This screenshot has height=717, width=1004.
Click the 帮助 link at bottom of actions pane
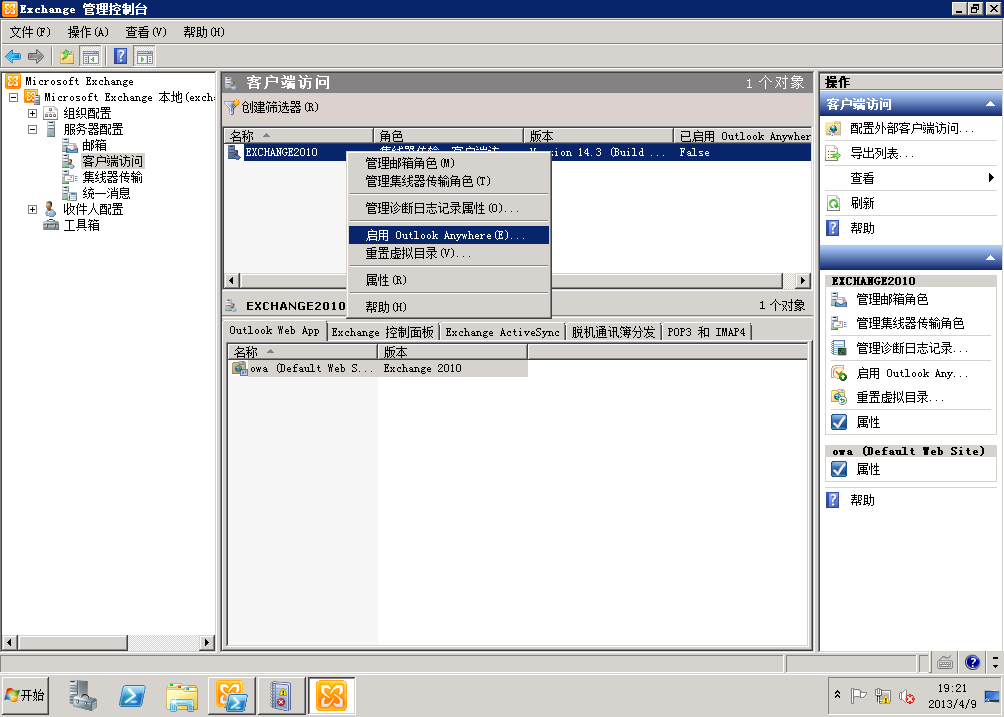(862, 500)
